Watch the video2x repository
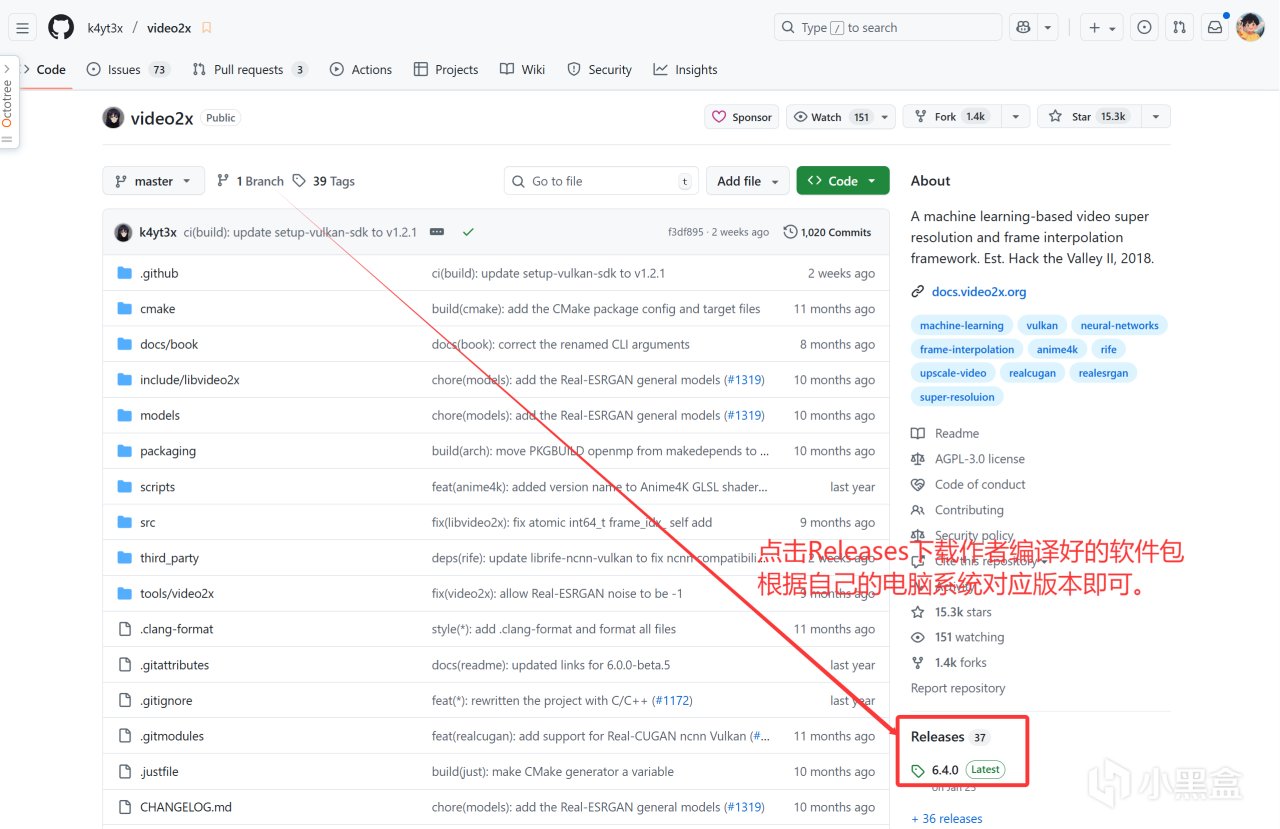Viewport: 1280px width, 829px height. point(831,117)
